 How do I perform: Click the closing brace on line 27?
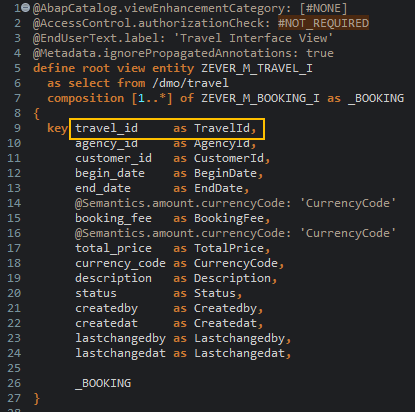37,398
